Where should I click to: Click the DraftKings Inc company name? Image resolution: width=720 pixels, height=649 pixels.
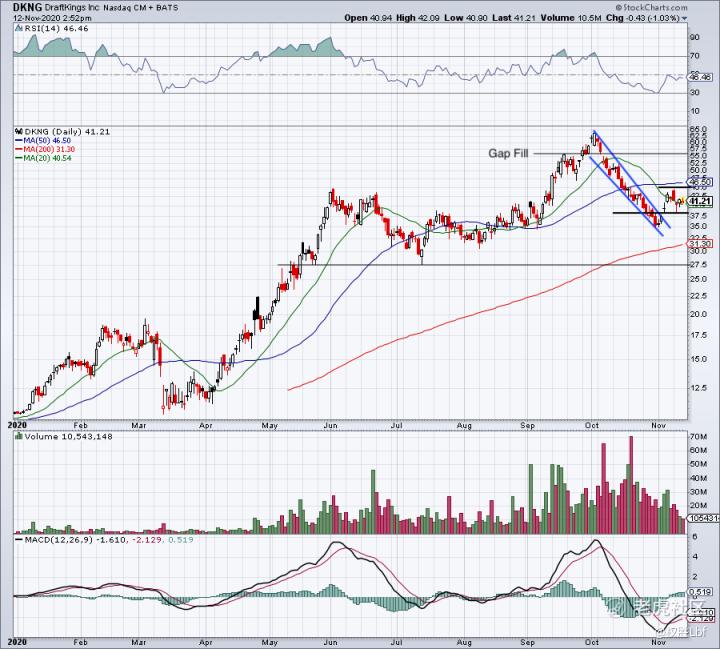point(73,8)
